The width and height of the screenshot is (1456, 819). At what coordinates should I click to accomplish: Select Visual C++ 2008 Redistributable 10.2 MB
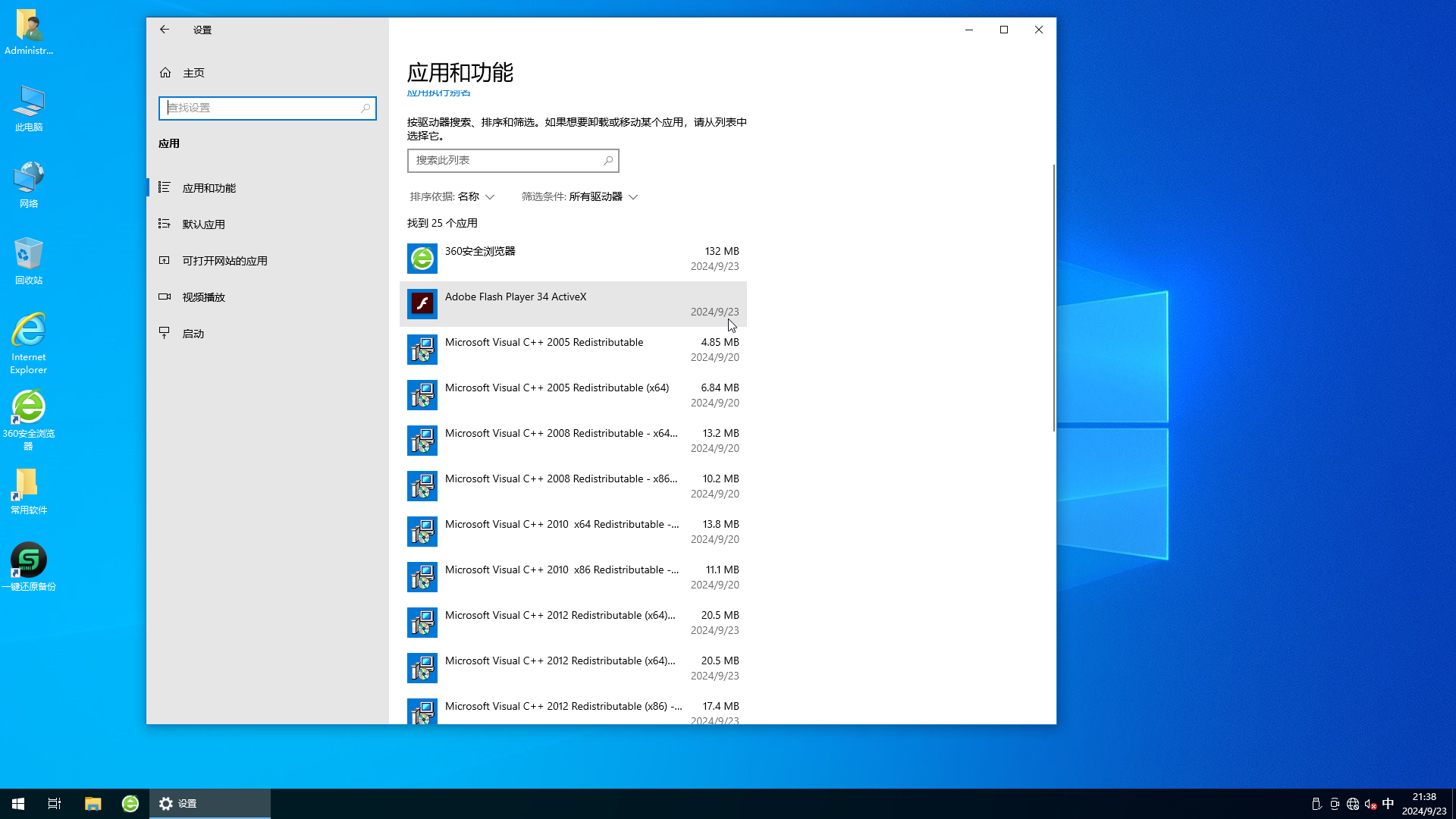click(573, 486)
